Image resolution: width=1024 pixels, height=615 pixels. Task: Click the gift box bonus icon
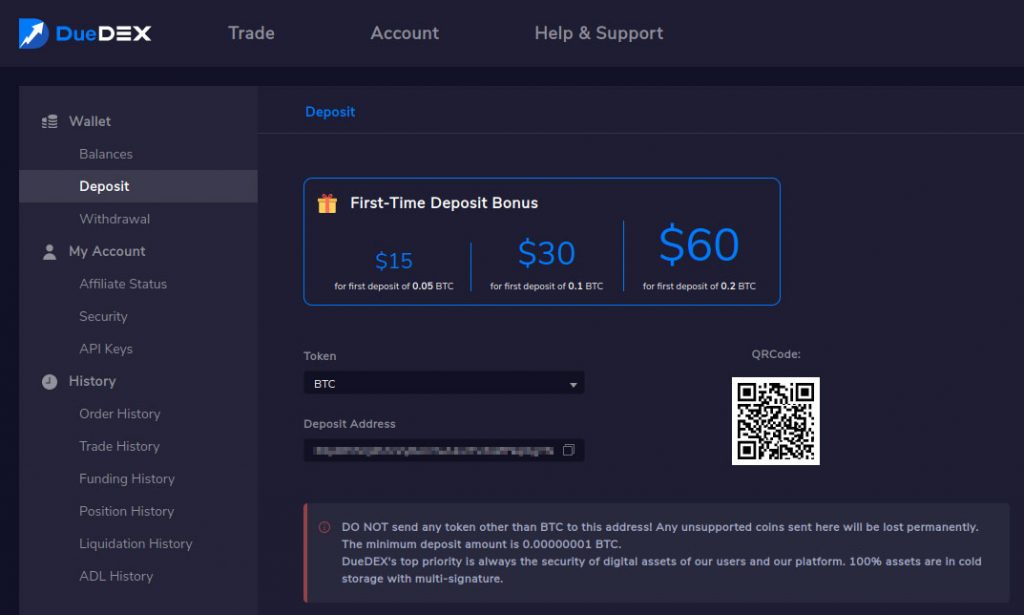tap(327, 204)
